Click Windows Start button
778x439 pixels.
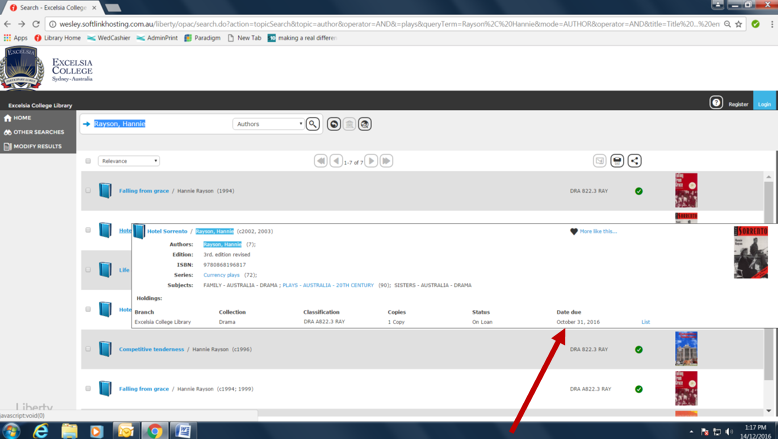[x=11, y=431]
